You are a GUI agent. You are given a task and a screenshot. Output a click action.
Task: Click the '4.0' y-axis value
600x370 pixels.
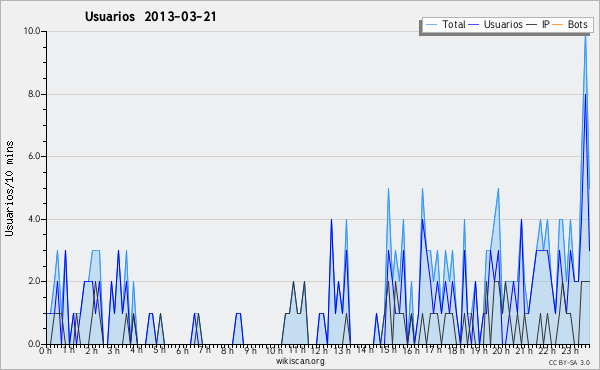click(34, 219)
